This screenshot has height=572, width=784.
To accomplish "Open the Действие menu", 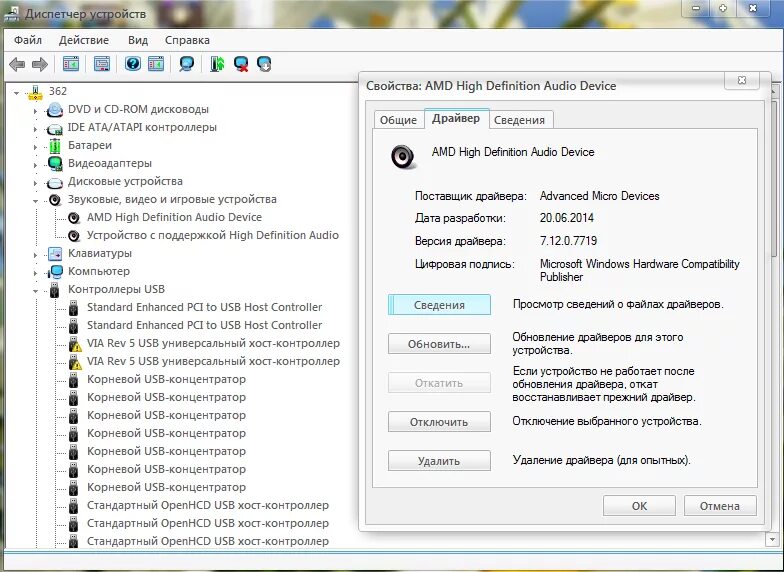I will point(84,40).
